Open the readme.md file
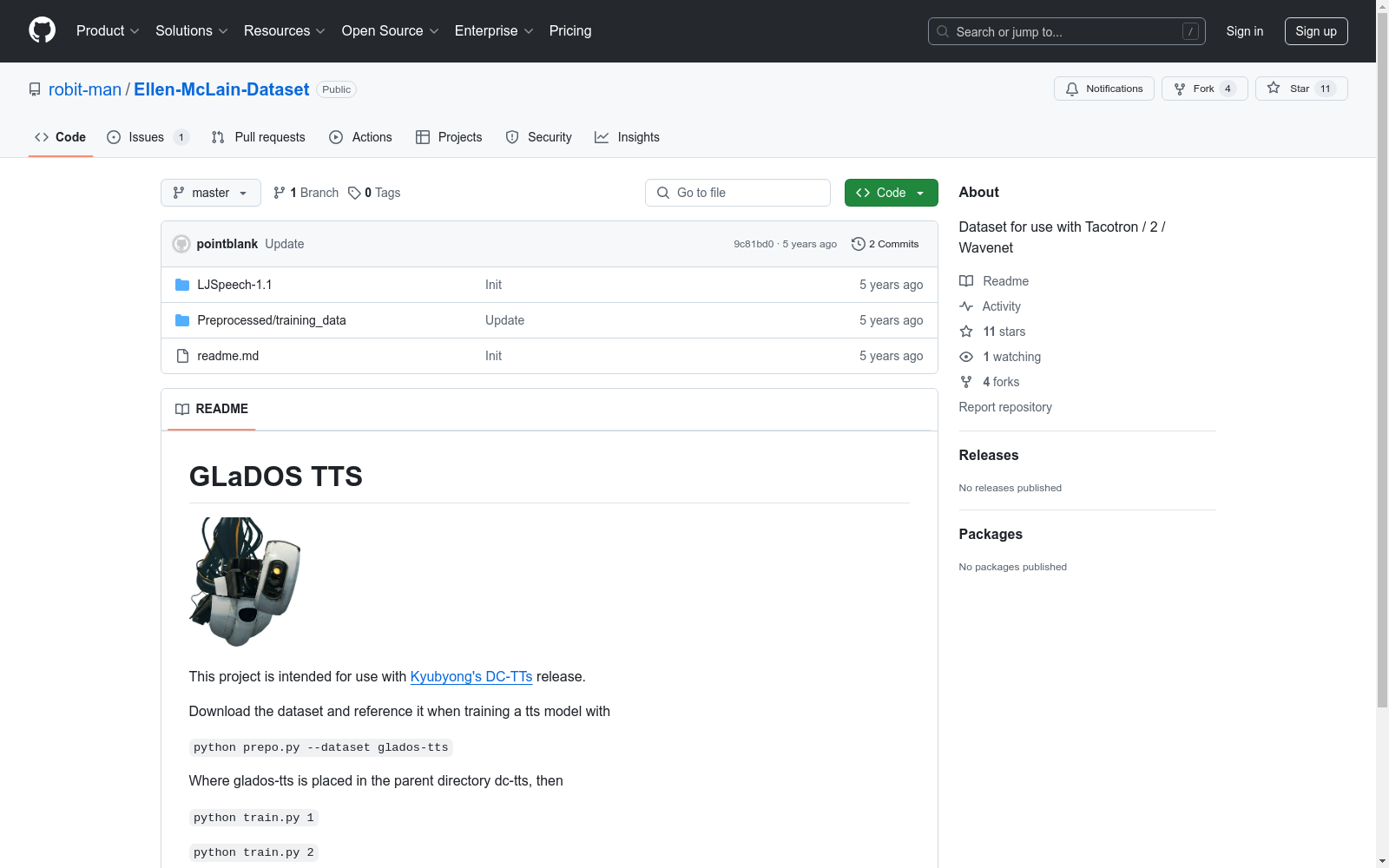This screenshot has height=868, width=1389. pos(228,356)
